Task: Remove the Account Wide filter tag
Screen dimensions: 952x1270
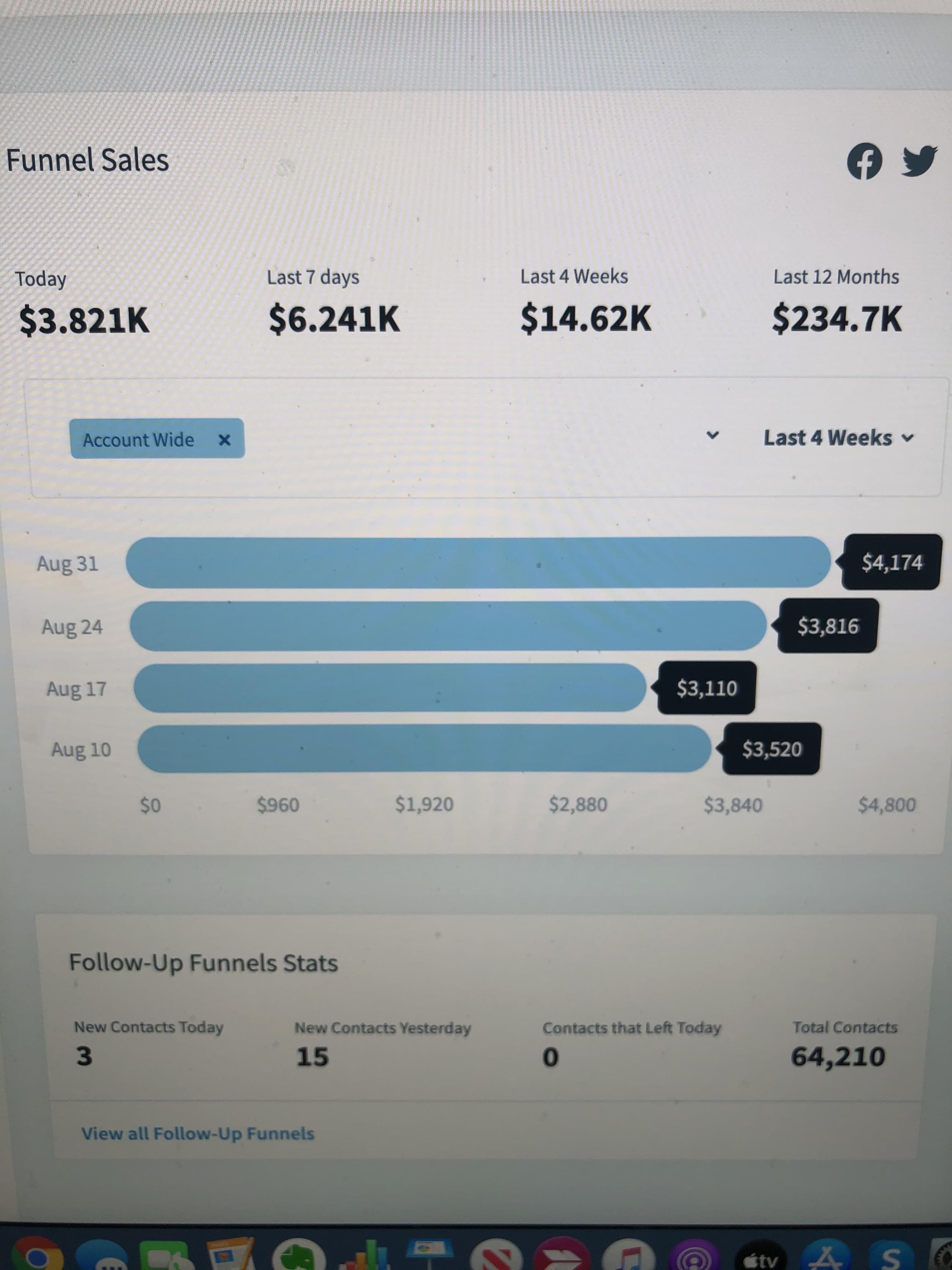Action: (224, 440)
